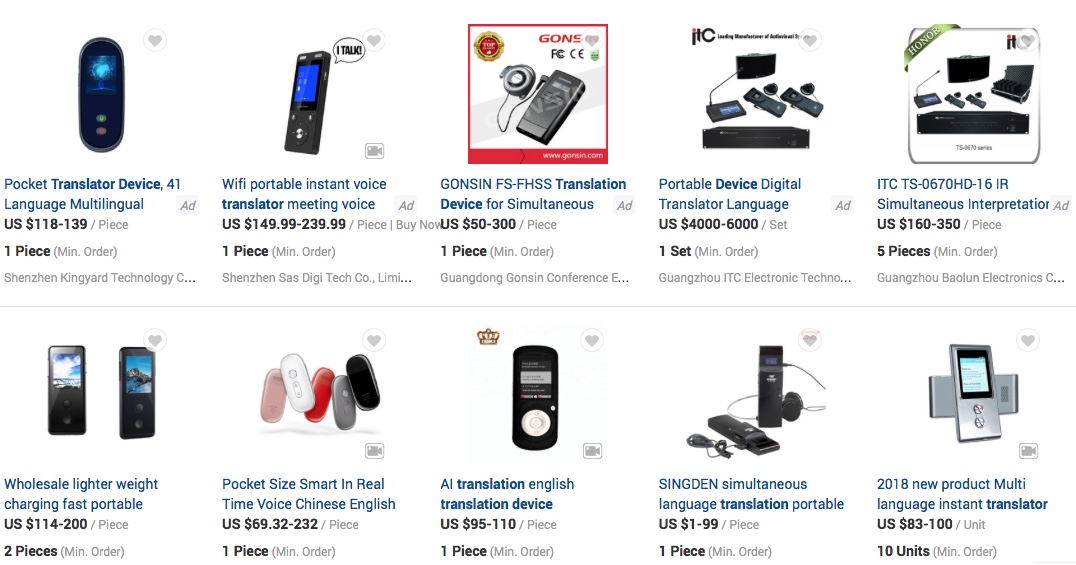
Task: Favorite the Pocket Translator Device with heart icon
Action: click(155, 41)
